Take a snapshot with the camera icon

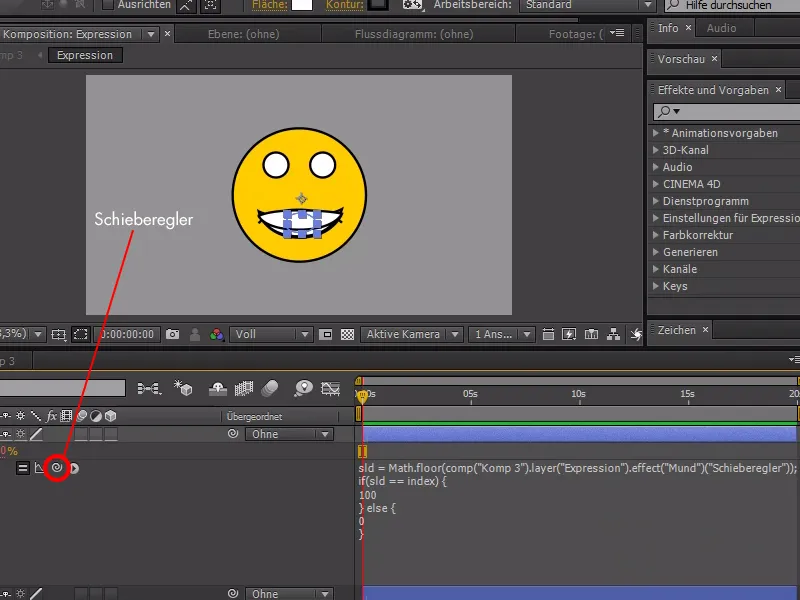(x=172, y=335)
